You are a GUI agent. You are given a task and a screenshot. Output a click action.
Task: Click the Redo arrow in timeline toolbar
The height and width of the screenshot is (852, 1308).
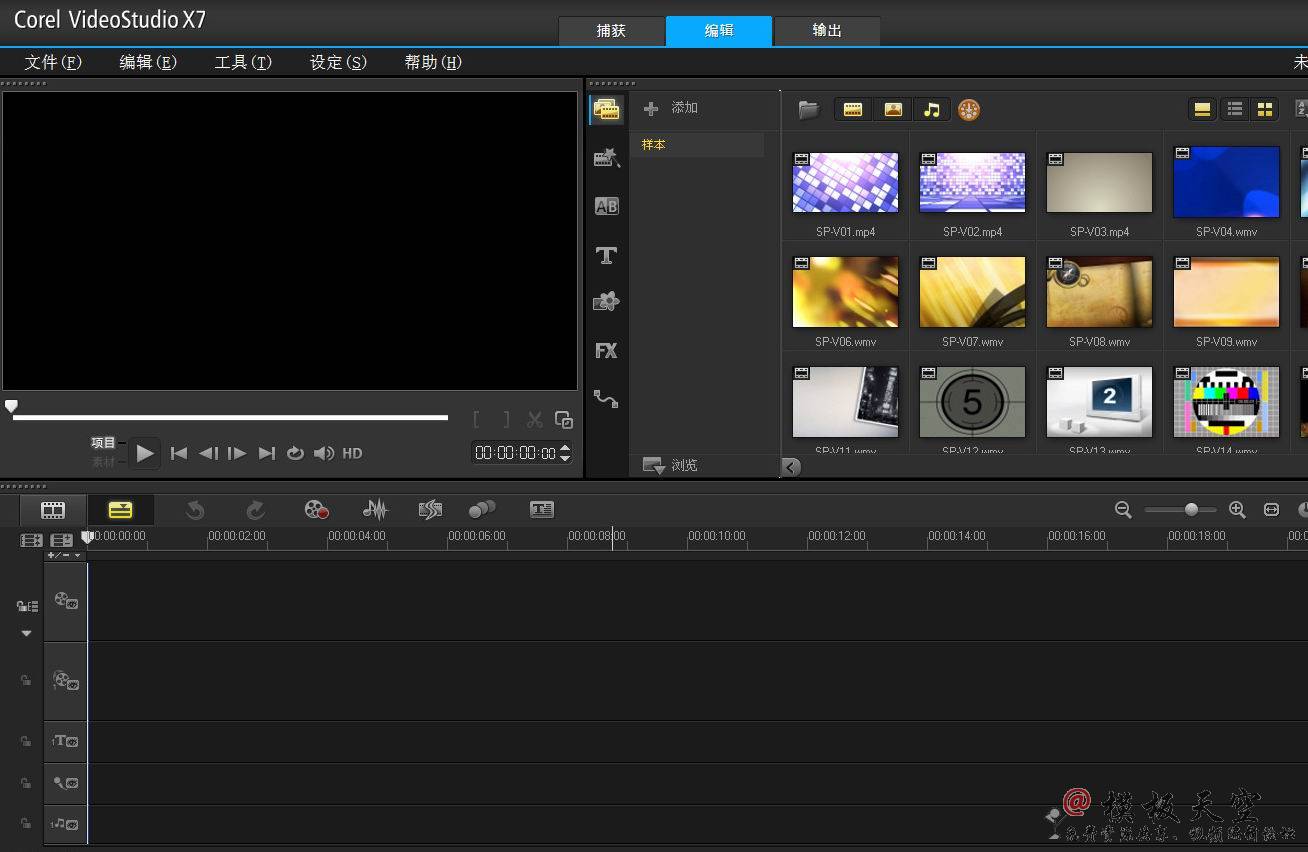[255, 510]
